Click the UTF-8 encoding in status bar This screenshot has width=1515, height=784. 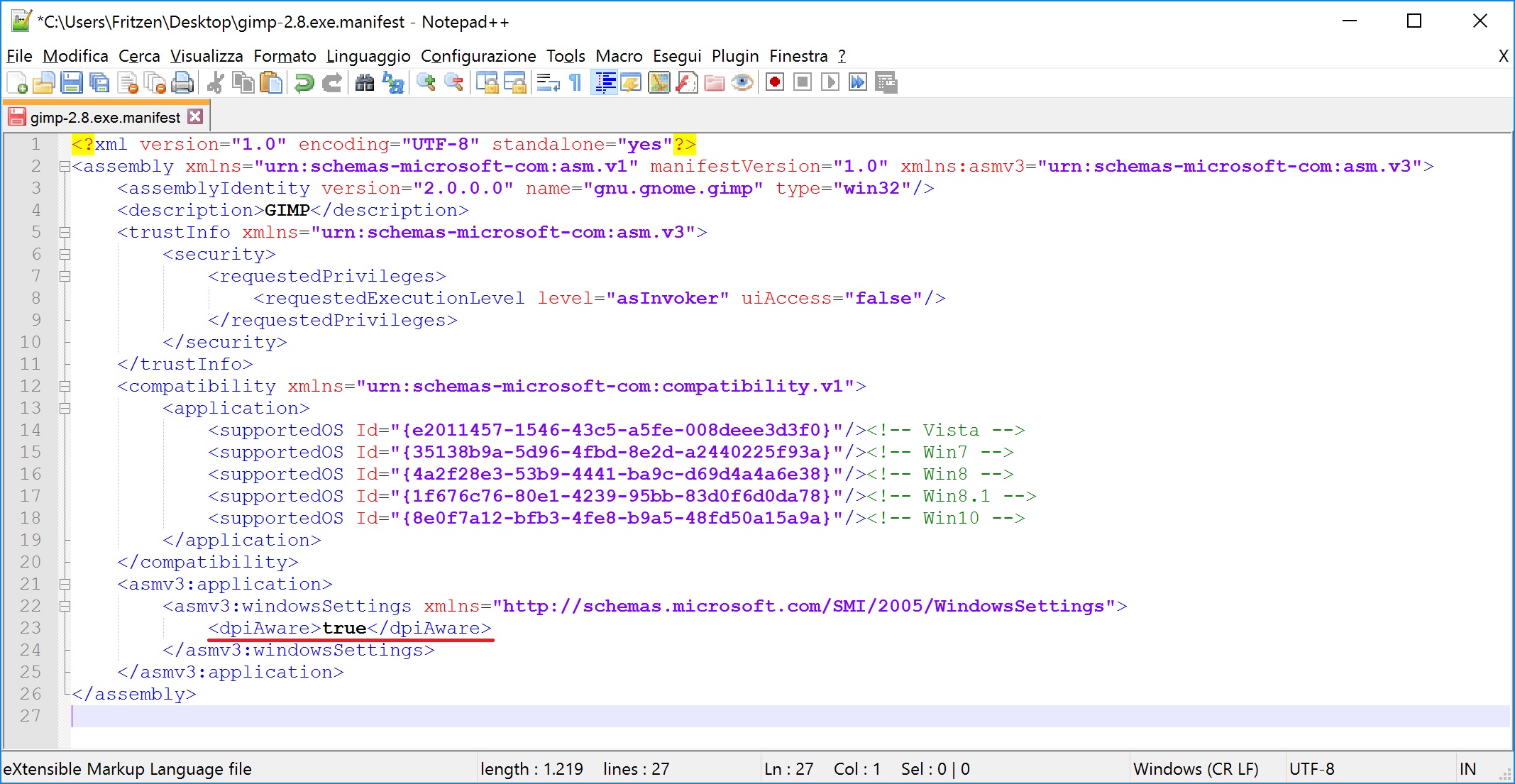click(1311, 769)
